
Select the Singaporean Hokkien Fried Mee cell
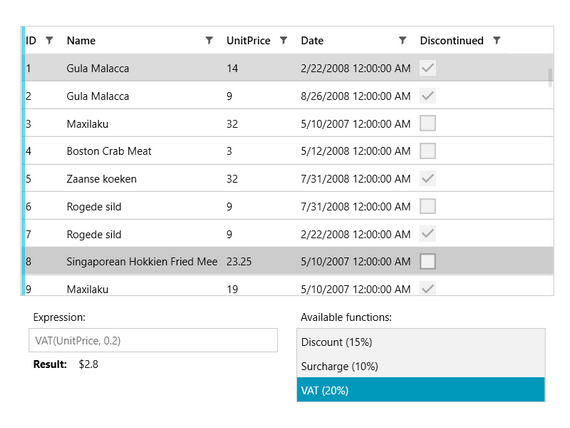(x=142, y=261)
